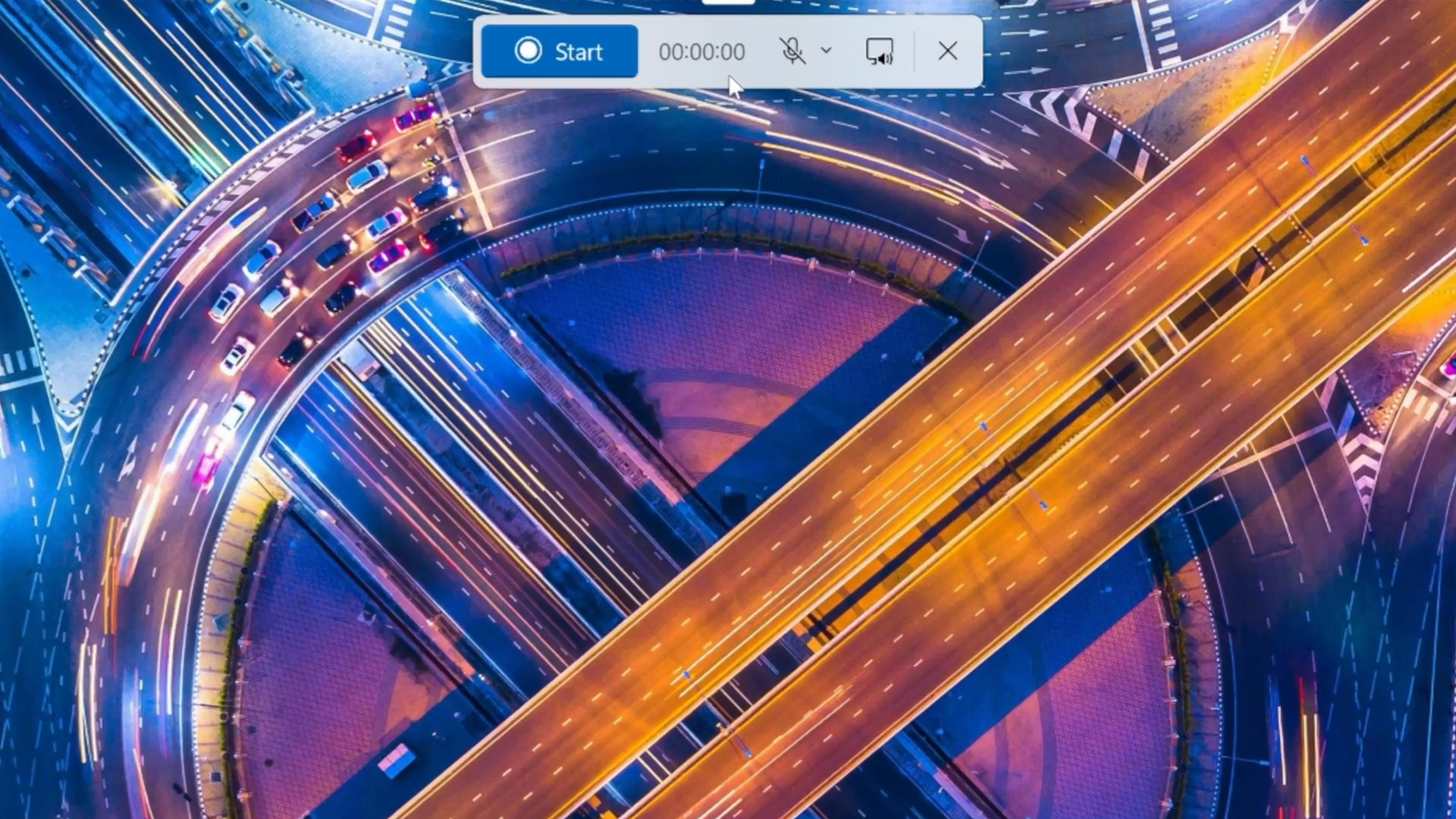
Task: Click the divider-adjacent audio monitor icon
Action: click(880, 52)
